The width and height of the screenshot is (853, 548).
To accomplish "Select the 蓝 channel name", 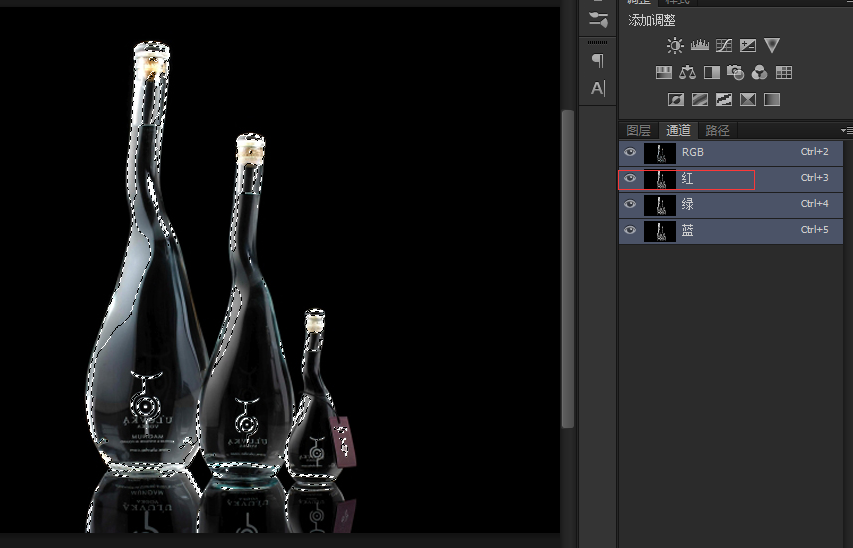I will pos(688,230).
